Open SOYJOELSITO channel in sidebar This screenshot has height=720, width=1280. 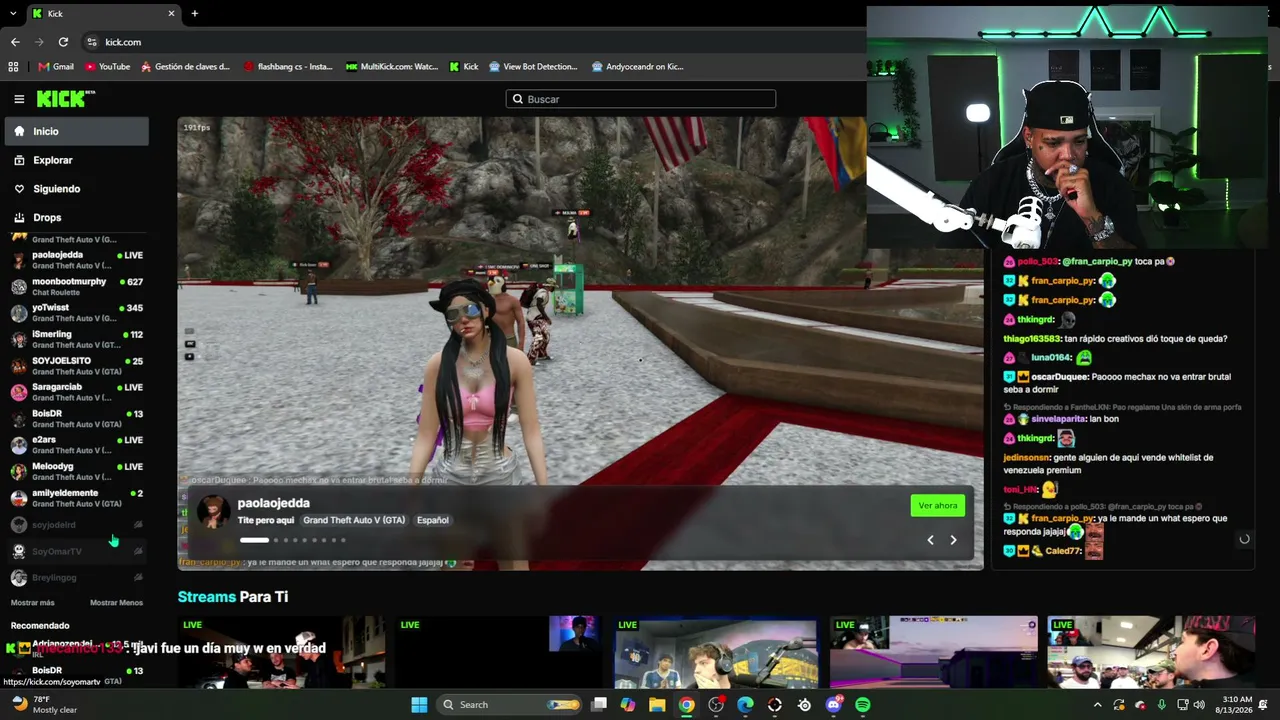(x=77, y=365)
